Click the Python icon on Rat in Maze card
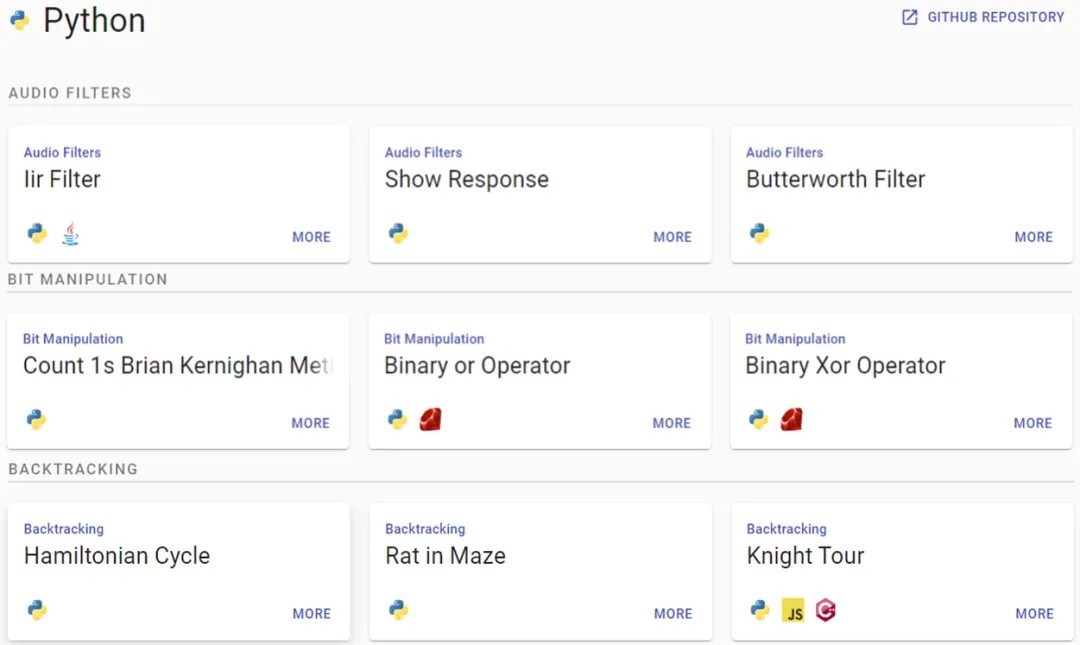Screen dimensions: 1080x645 tap(398, 610)
